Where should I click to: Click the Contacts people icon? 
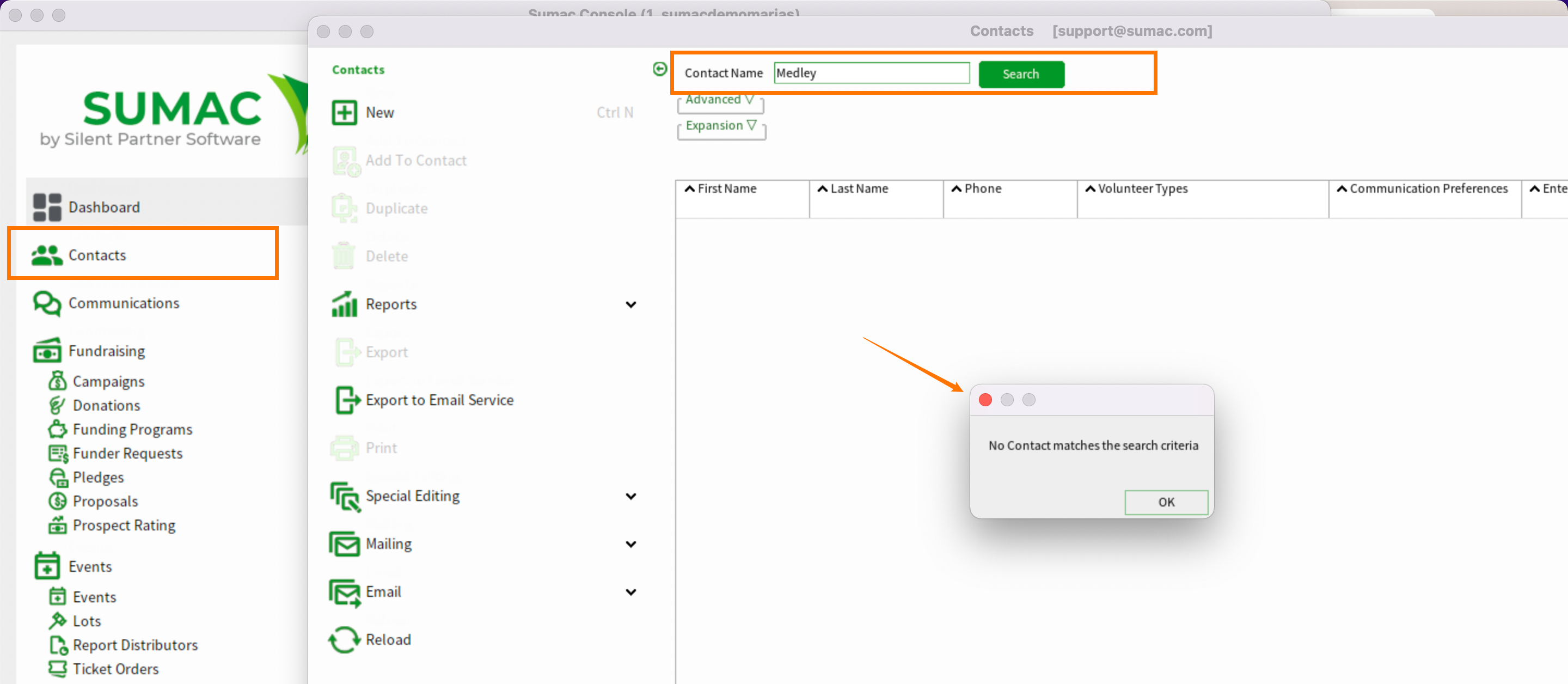coord(47,255)
